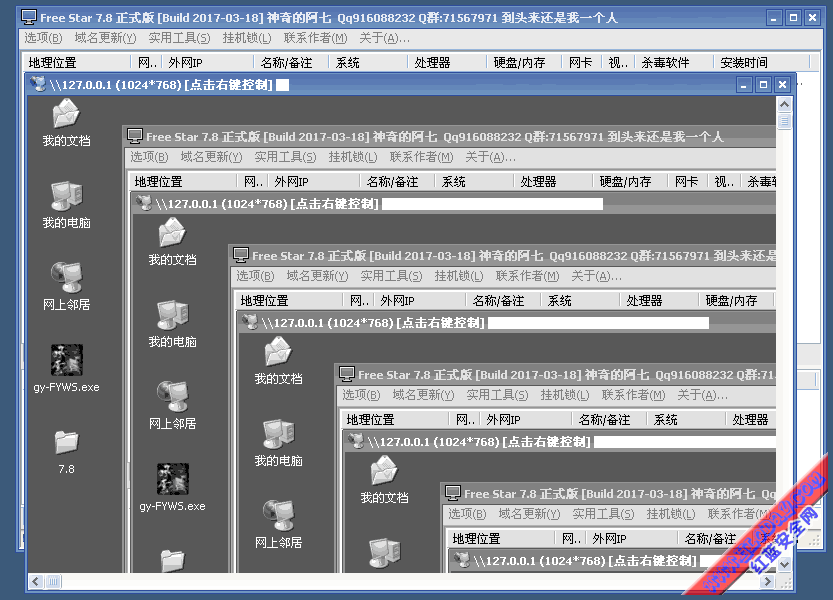Click the Free Star icon in the fourth-level title bar
The image size is (833, 600).
coord(347,375)
